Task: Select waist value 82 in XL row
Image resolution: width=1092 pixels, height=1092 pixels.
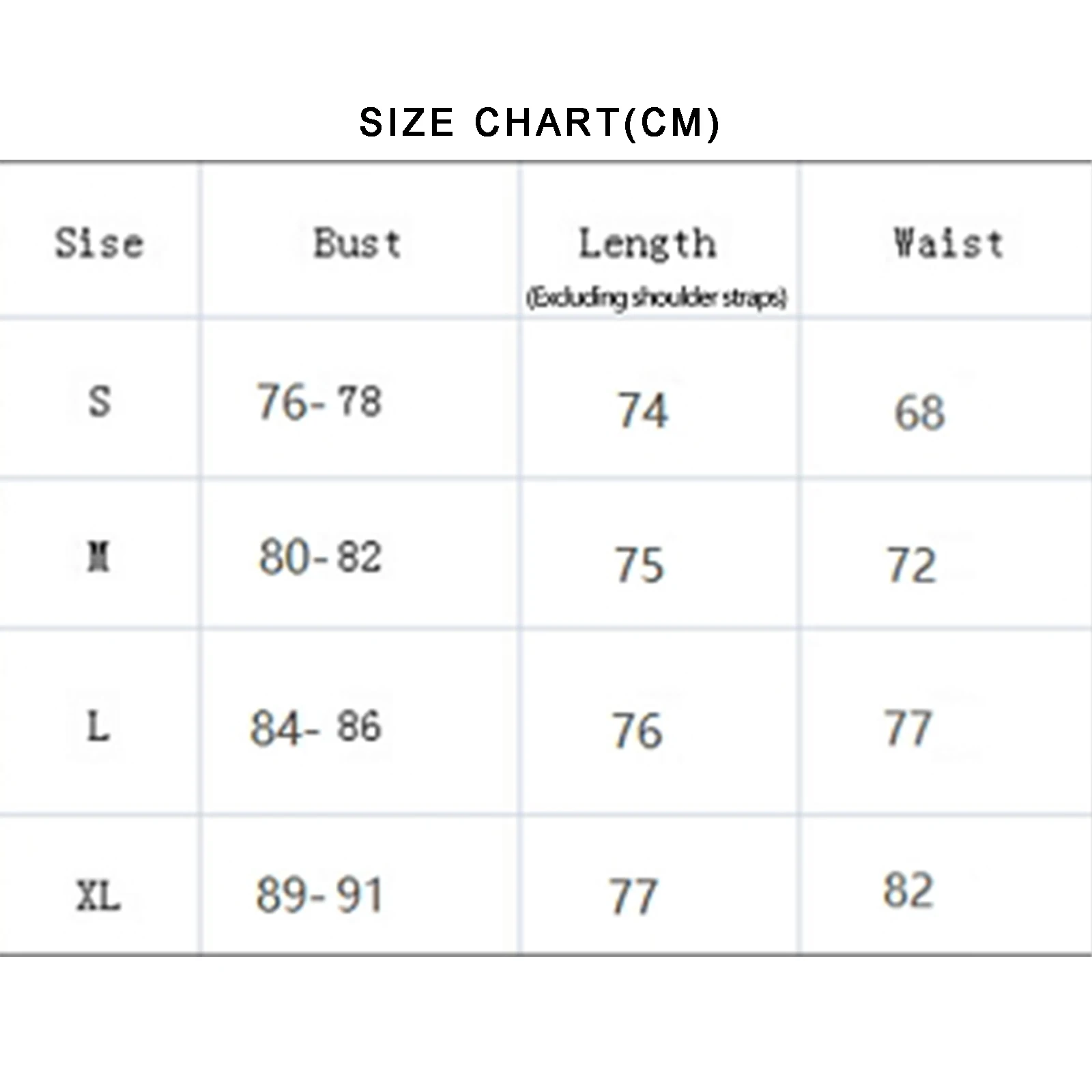Action: click(x=908, y=891)
